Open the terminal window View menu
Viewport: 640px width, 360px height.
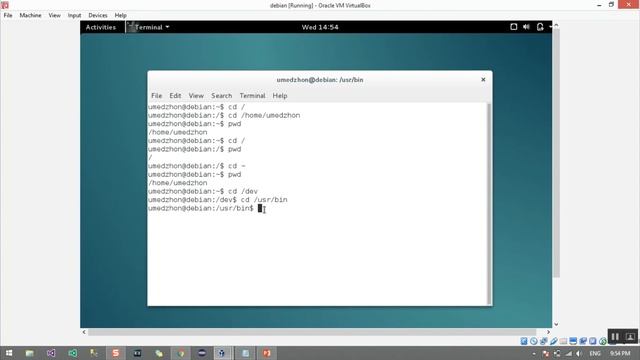196,96
